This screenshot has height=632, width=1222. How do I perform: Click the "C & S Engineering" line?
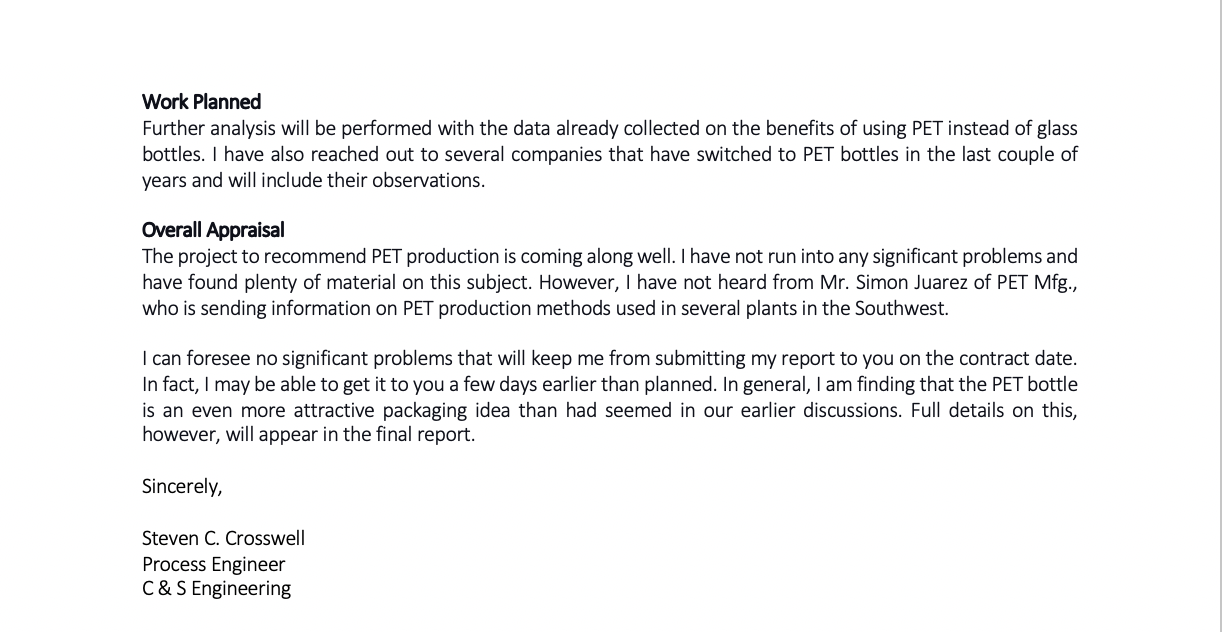[216, 589]
